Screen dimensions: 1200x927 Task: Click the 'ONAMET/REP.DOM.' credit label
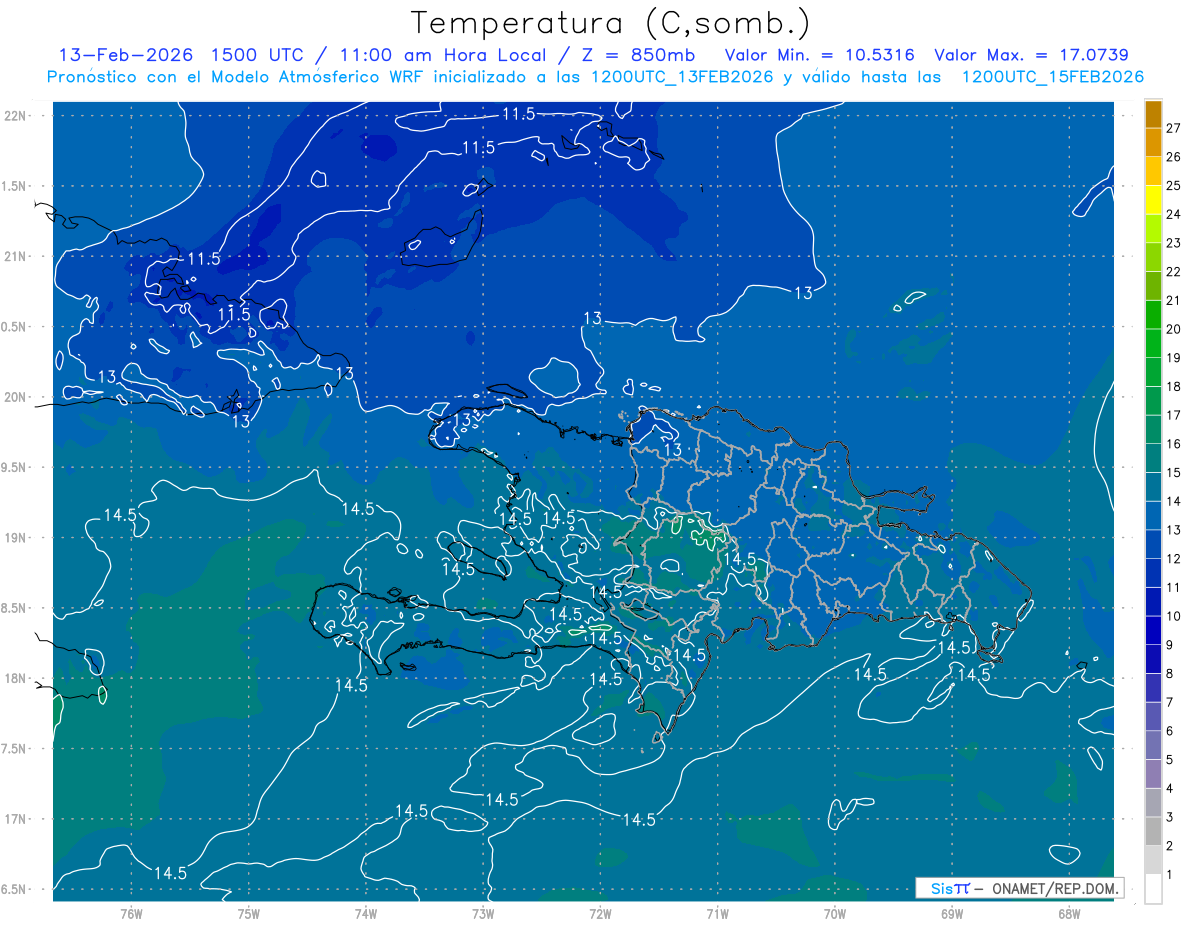click(x=1054, y=888)
